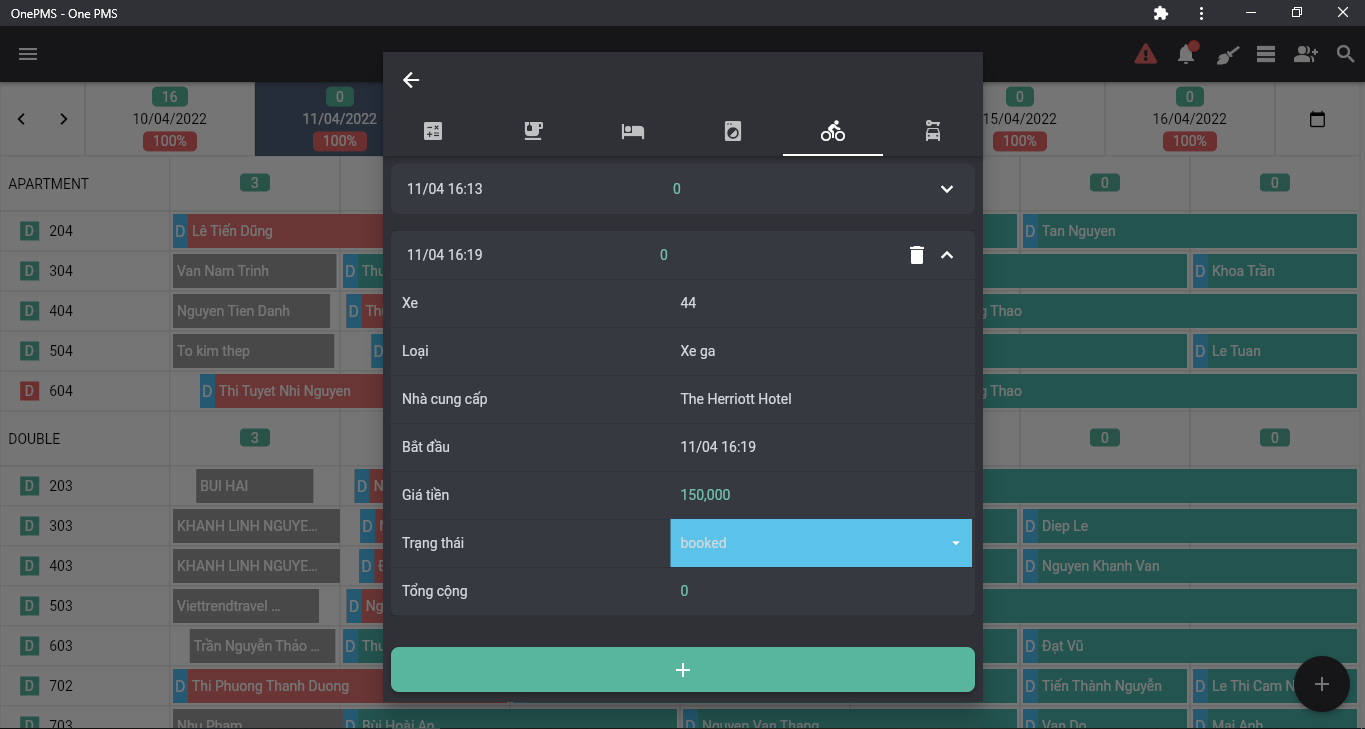This screenshot has width=1365, height=729.
Task: Click the Xe value 44
Action: point(688,303)
